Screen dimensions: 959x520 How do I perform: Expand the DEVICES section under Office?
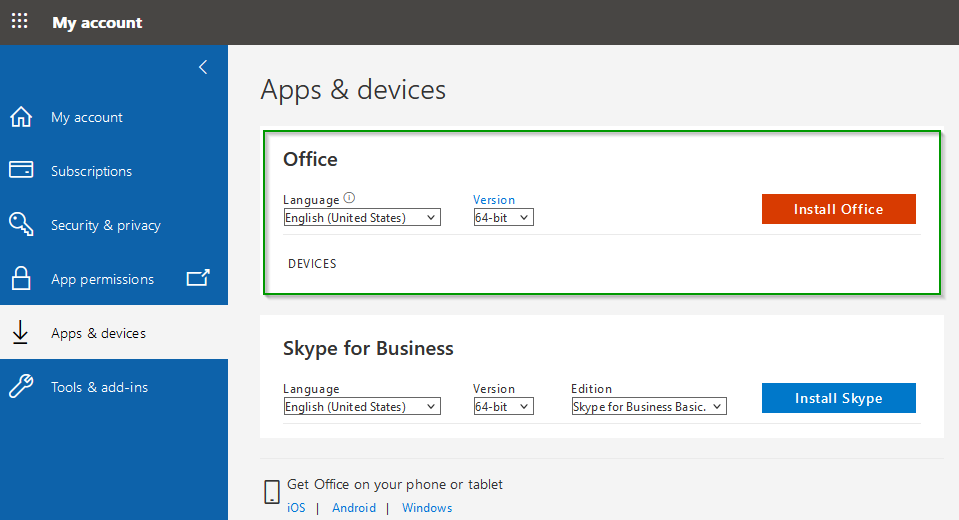(x=312, y=264)
